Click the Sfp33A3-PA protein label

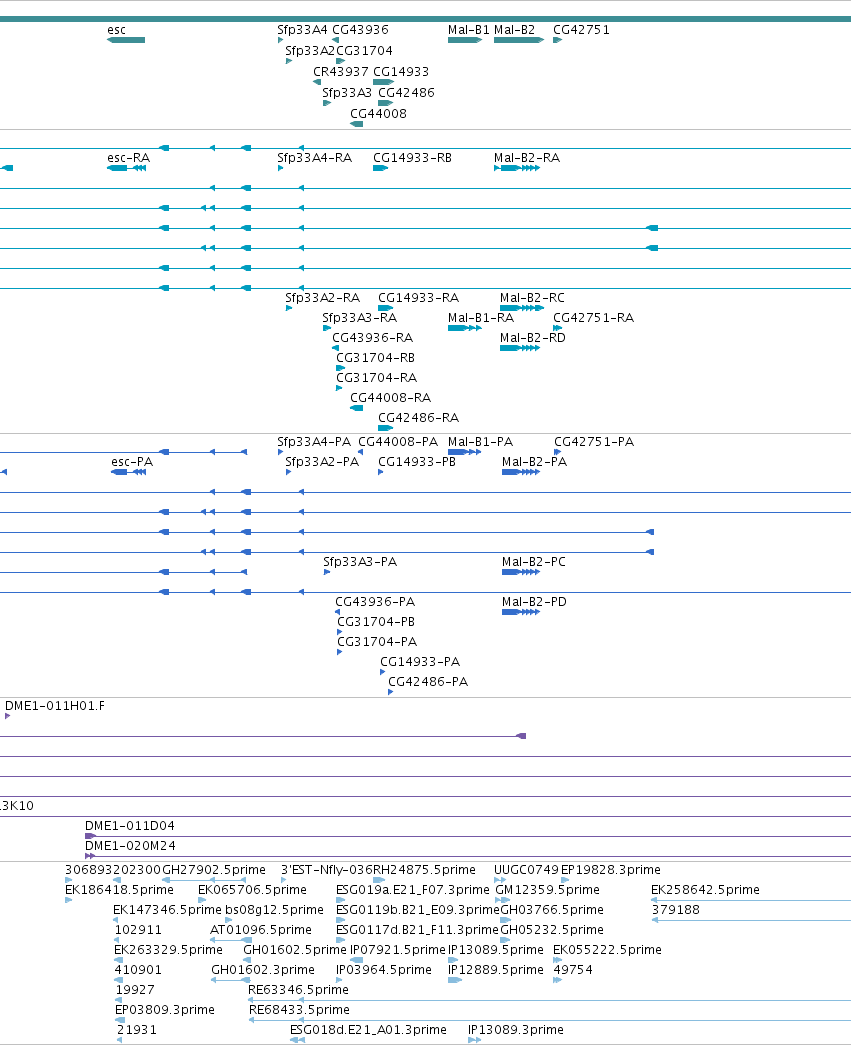tap(360, 561)
